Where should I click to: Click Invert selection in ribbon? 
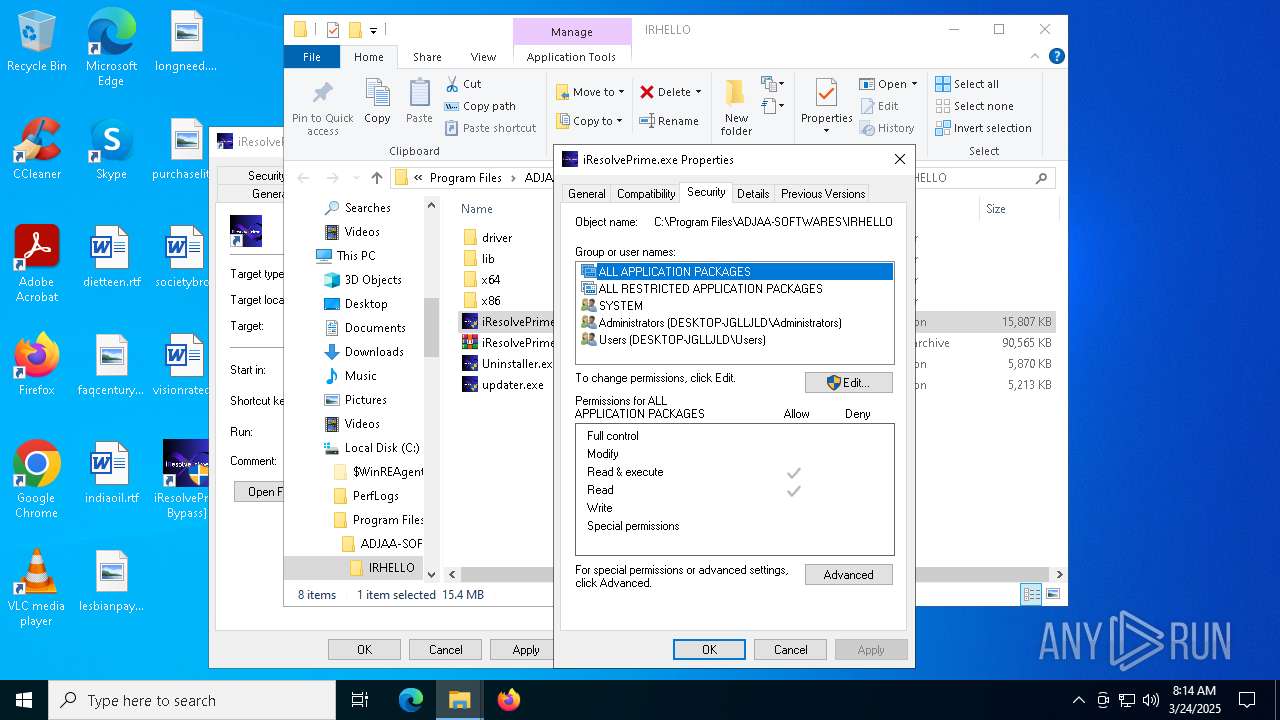coord(983,128)
